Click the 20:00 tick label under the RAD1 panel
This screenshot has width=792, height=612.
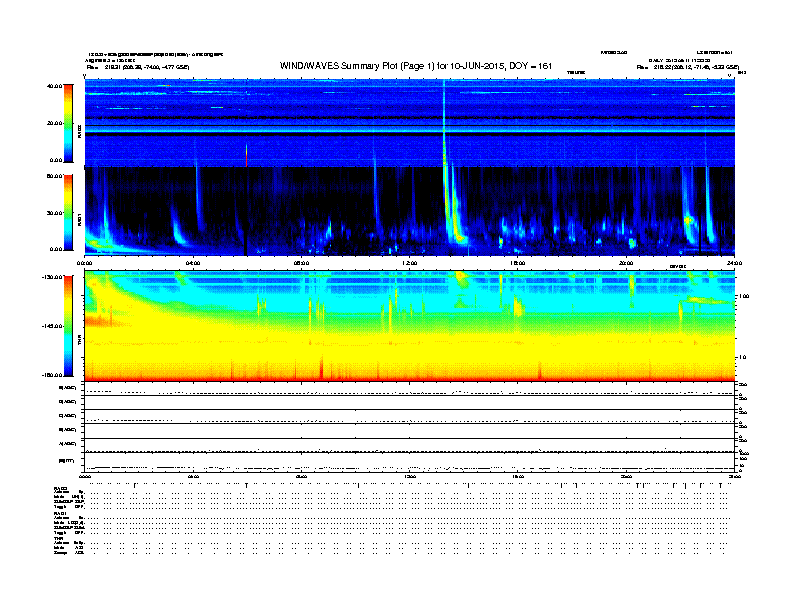pyautogui.click(x=626, y=263)
